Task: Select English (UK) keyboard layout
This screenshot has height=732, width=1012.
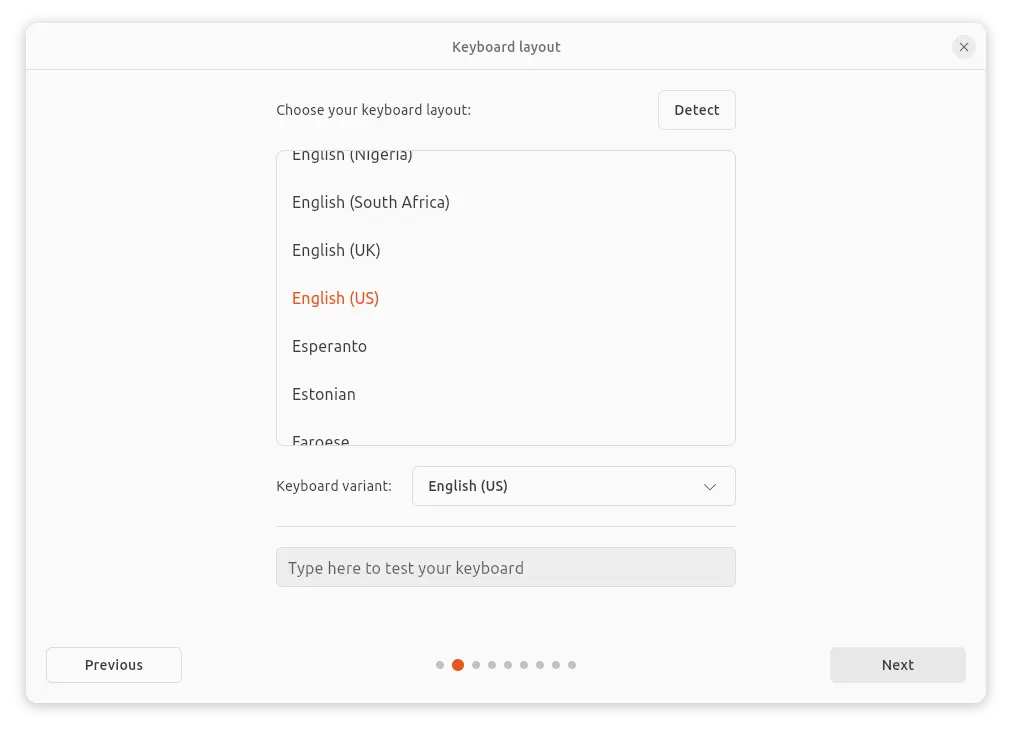Action: 336,250
